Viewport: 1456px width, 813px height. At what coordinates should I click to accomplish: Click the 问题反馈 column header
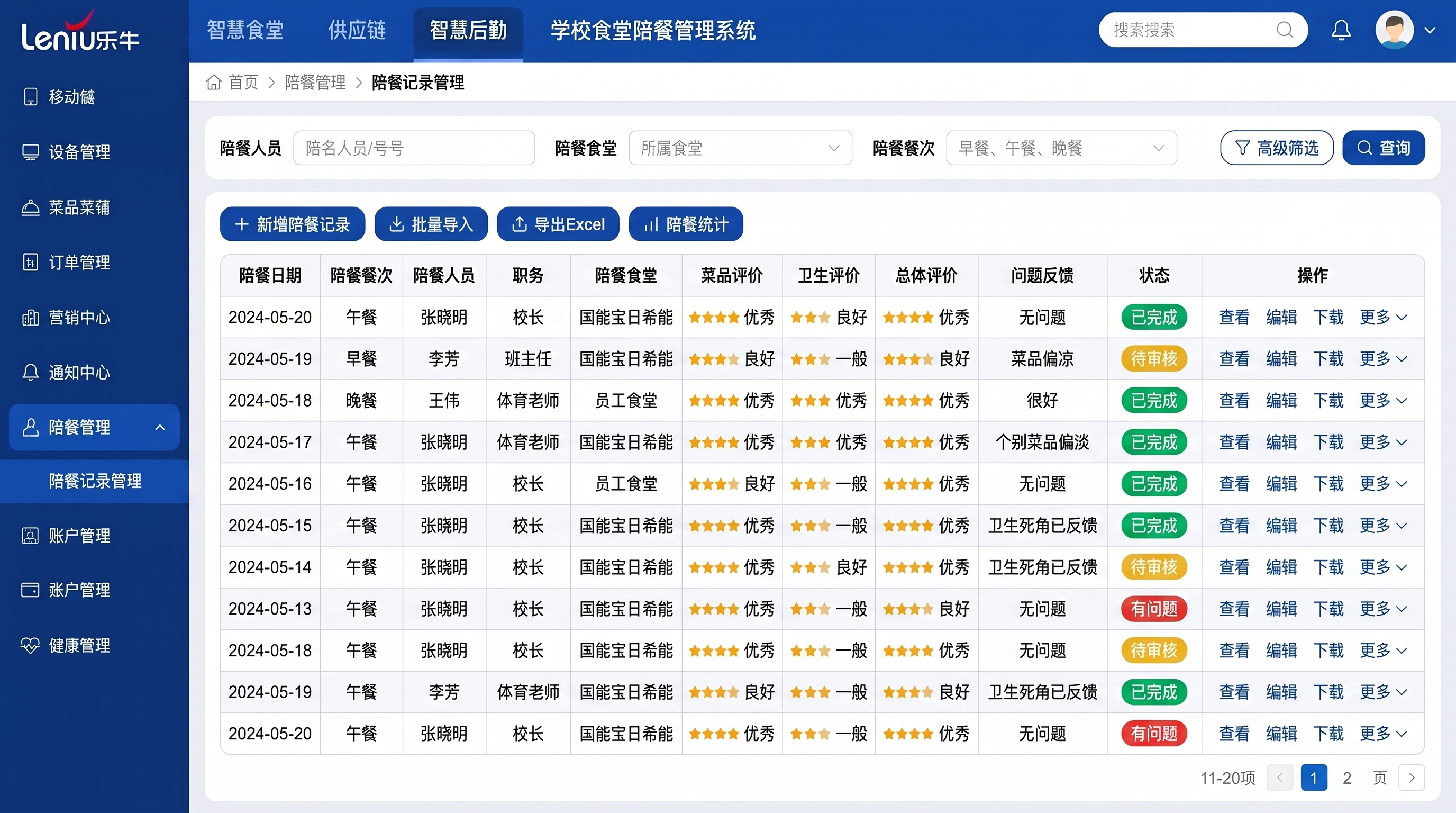[1042, 276]
